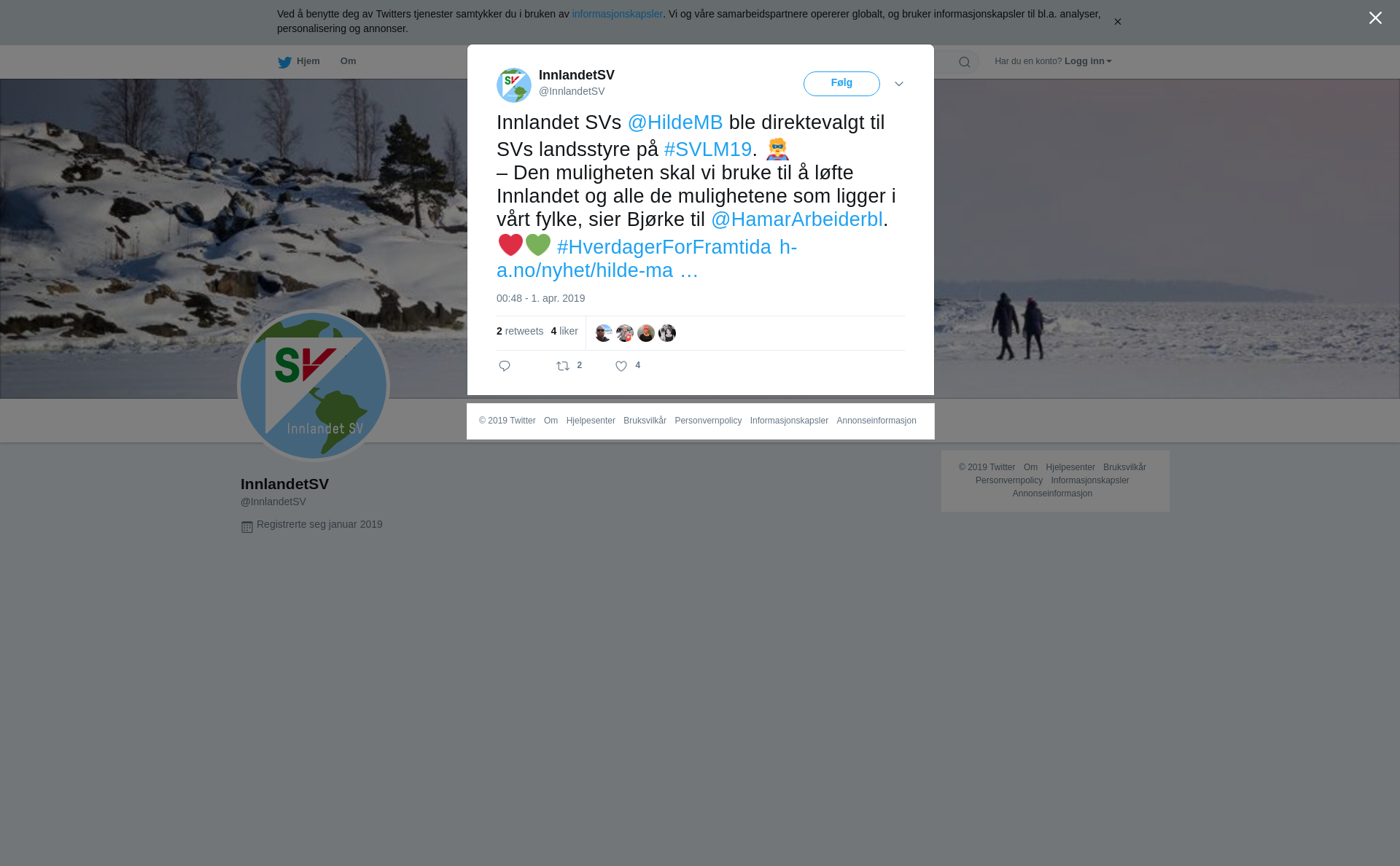Click the Twitter bird Hjem icon
This screenshot has width=1400, height=866.
284,62
